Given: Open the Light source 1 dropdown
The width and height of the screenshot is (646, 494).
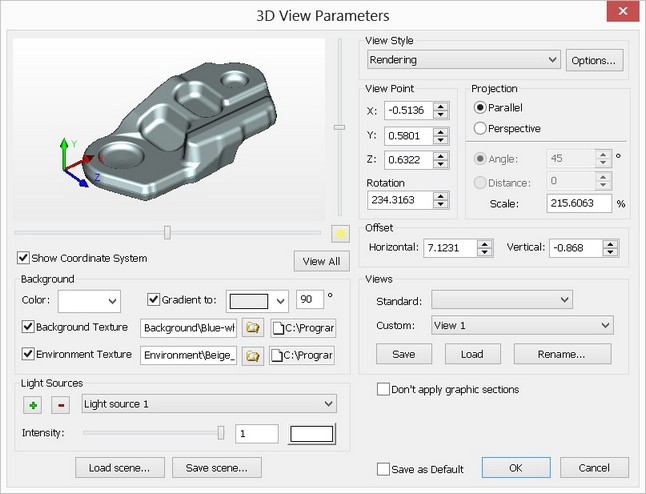Looking at the screenshot, I should (209, 404).
